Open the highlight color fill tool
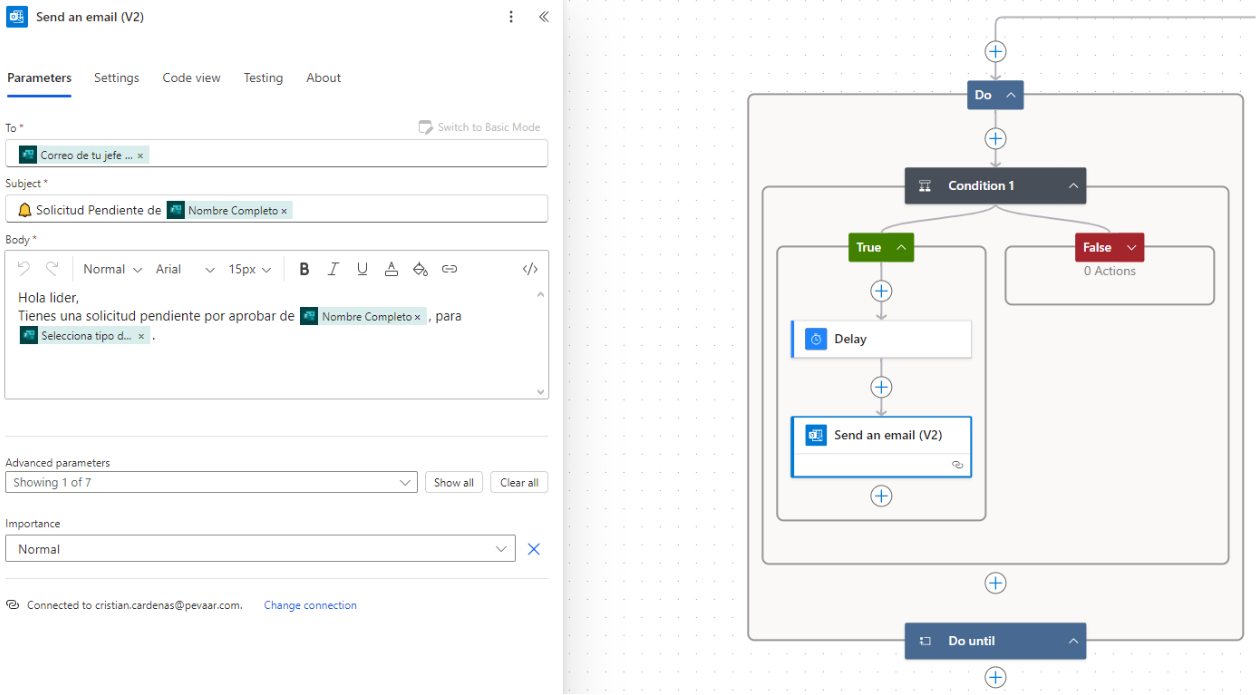Viewport: 1256px width, 695px height. [x=420, y=269]
